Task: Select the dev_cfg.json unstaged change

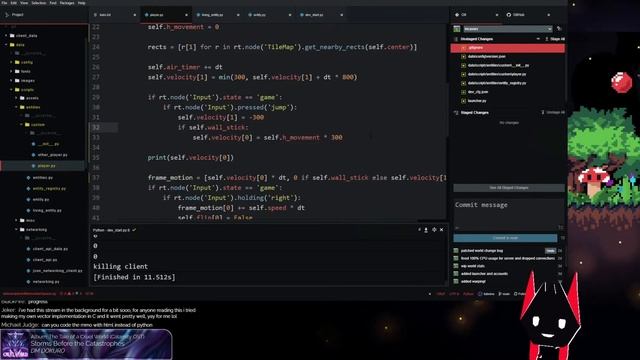Action: (x=508, y=92)
